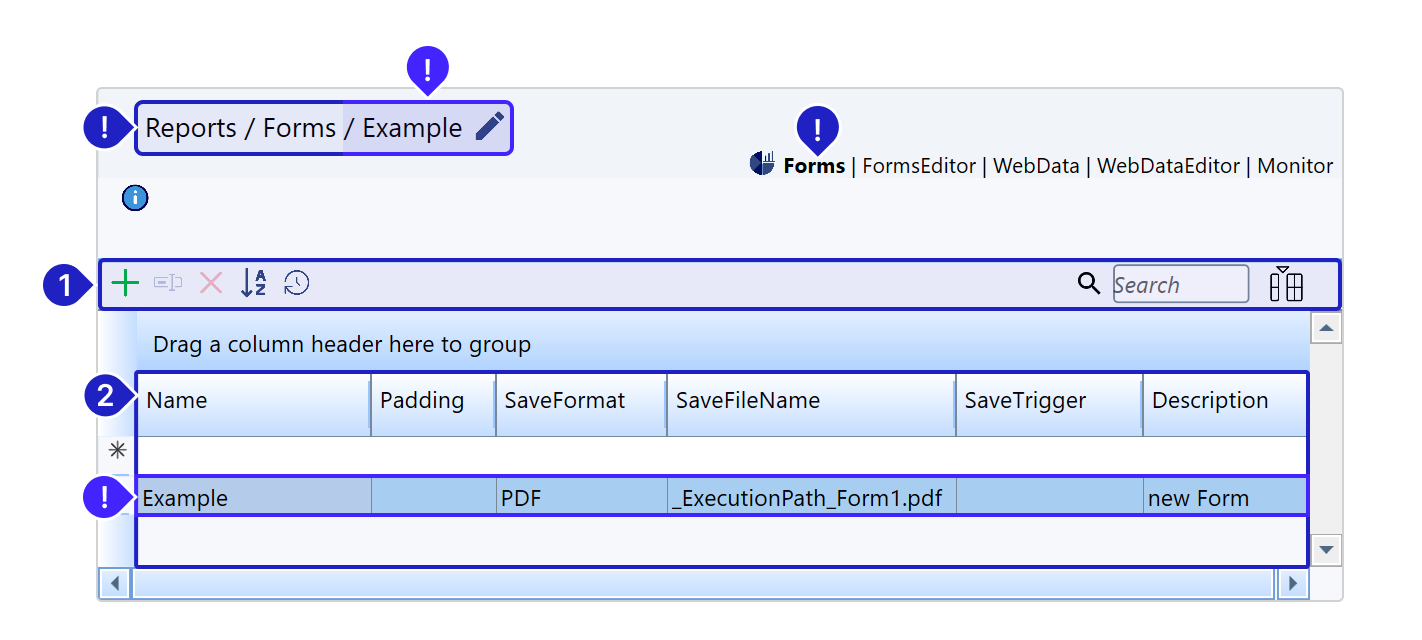Select the 'new Form' description cell
This screenshot has width=1422, height=640.
[x=1225, y=497]
